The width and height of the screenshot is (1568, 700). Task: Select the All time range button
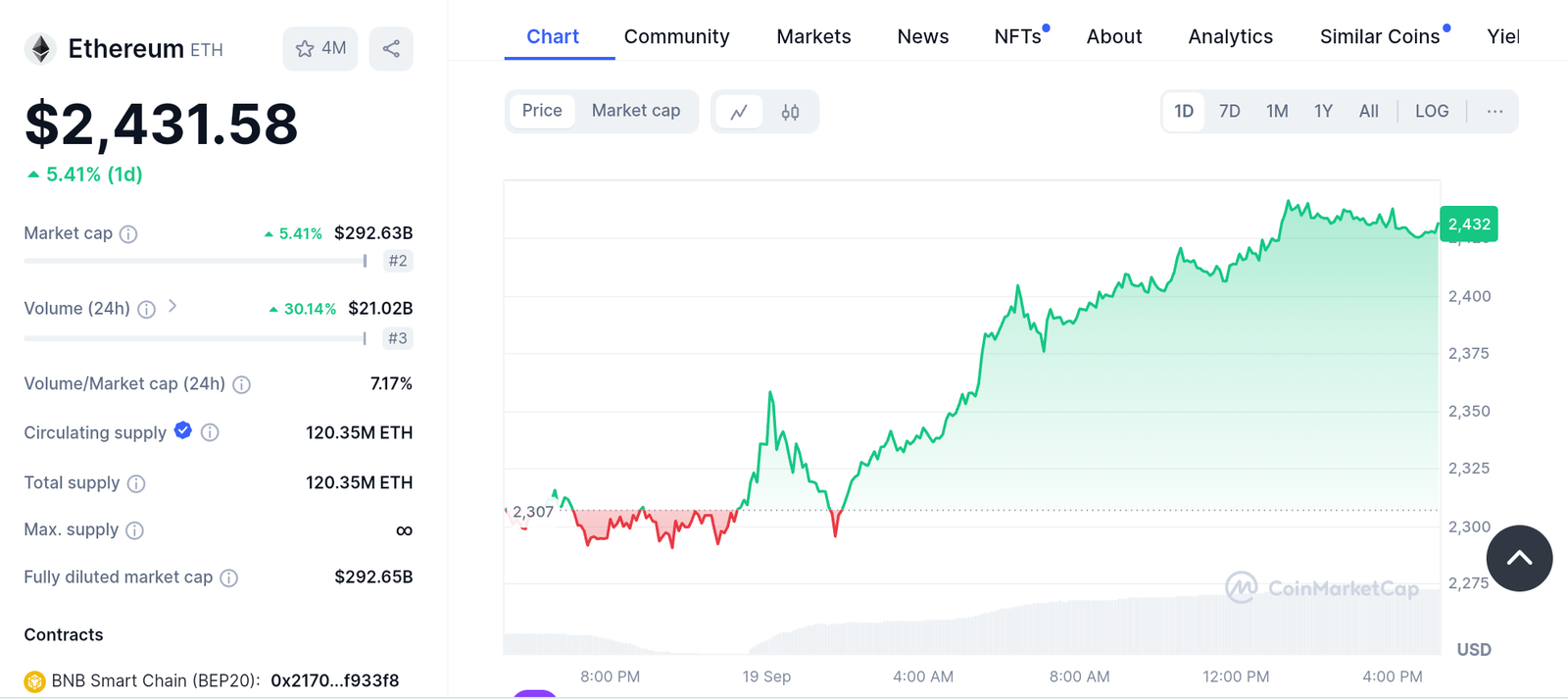tap(1368, 112)
